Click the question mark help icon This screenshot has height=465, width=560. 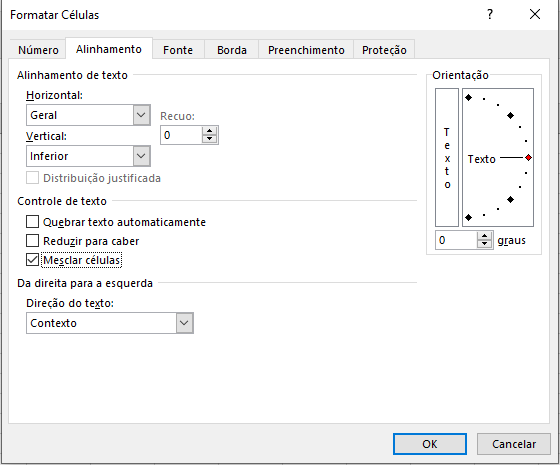point(490,15)
